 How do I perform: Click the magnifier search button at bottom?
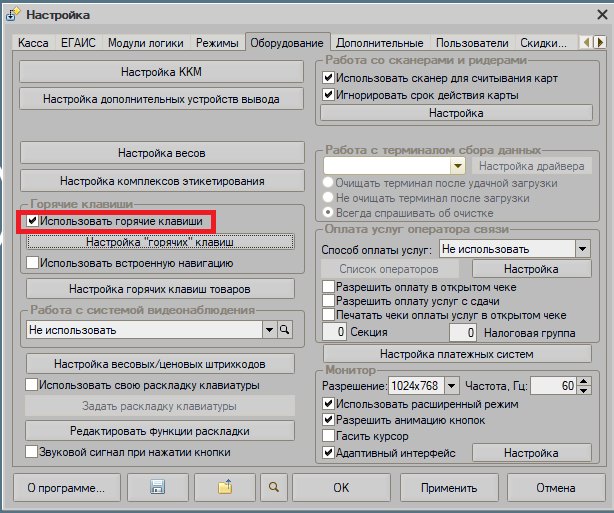tap(274, 487)
